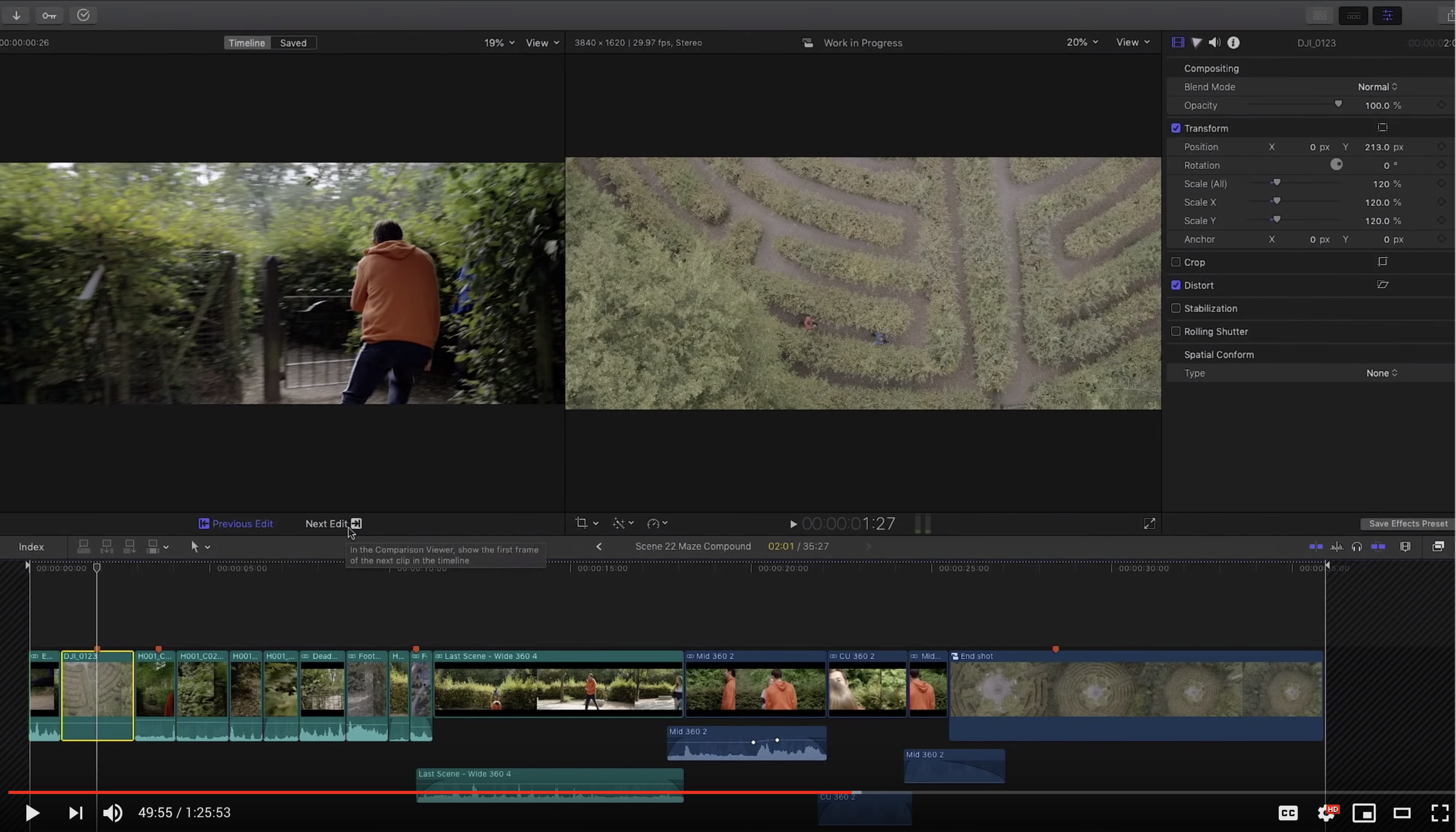
Task: Add keyframe for Rotation
Action: (x=1441, y=165)
